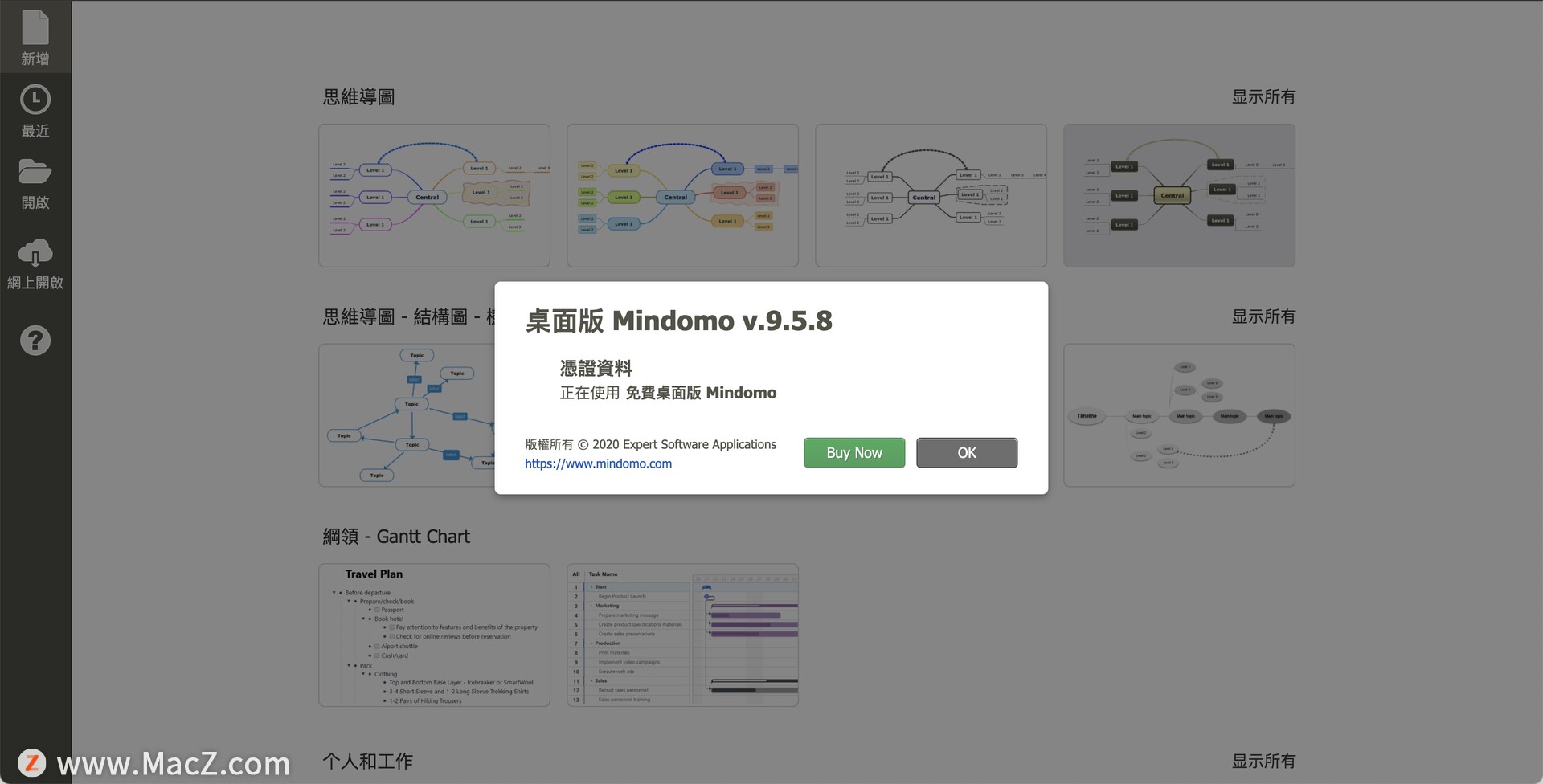Click 显示所有 beside 个人和工作 heading

1263,762
